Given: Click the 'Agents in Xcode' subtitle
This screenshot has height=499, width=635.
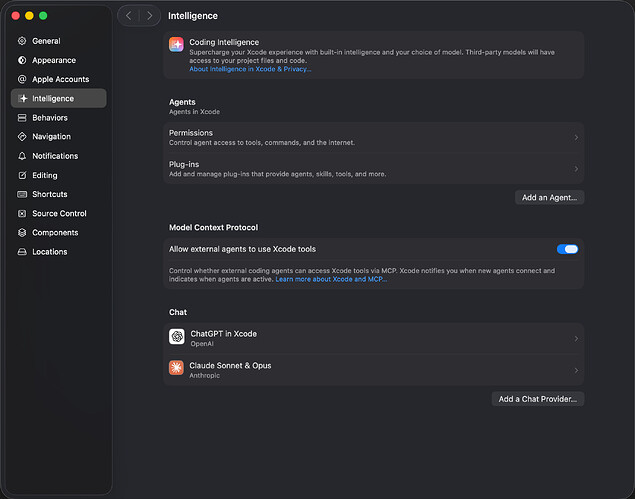Looking at the screenshot, I should pyautogui.click(x=194, y=112).
